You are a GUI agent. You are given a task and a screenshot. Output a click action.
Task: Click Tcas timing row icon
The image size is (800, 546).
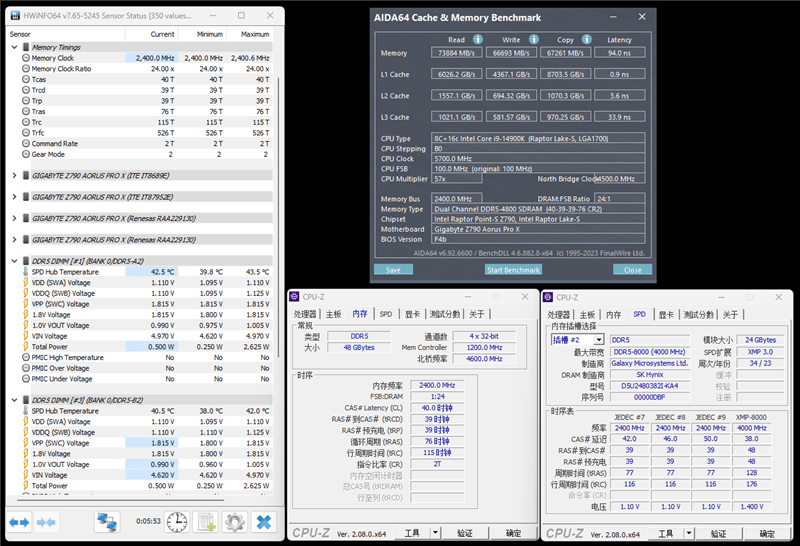coord(26,80)
